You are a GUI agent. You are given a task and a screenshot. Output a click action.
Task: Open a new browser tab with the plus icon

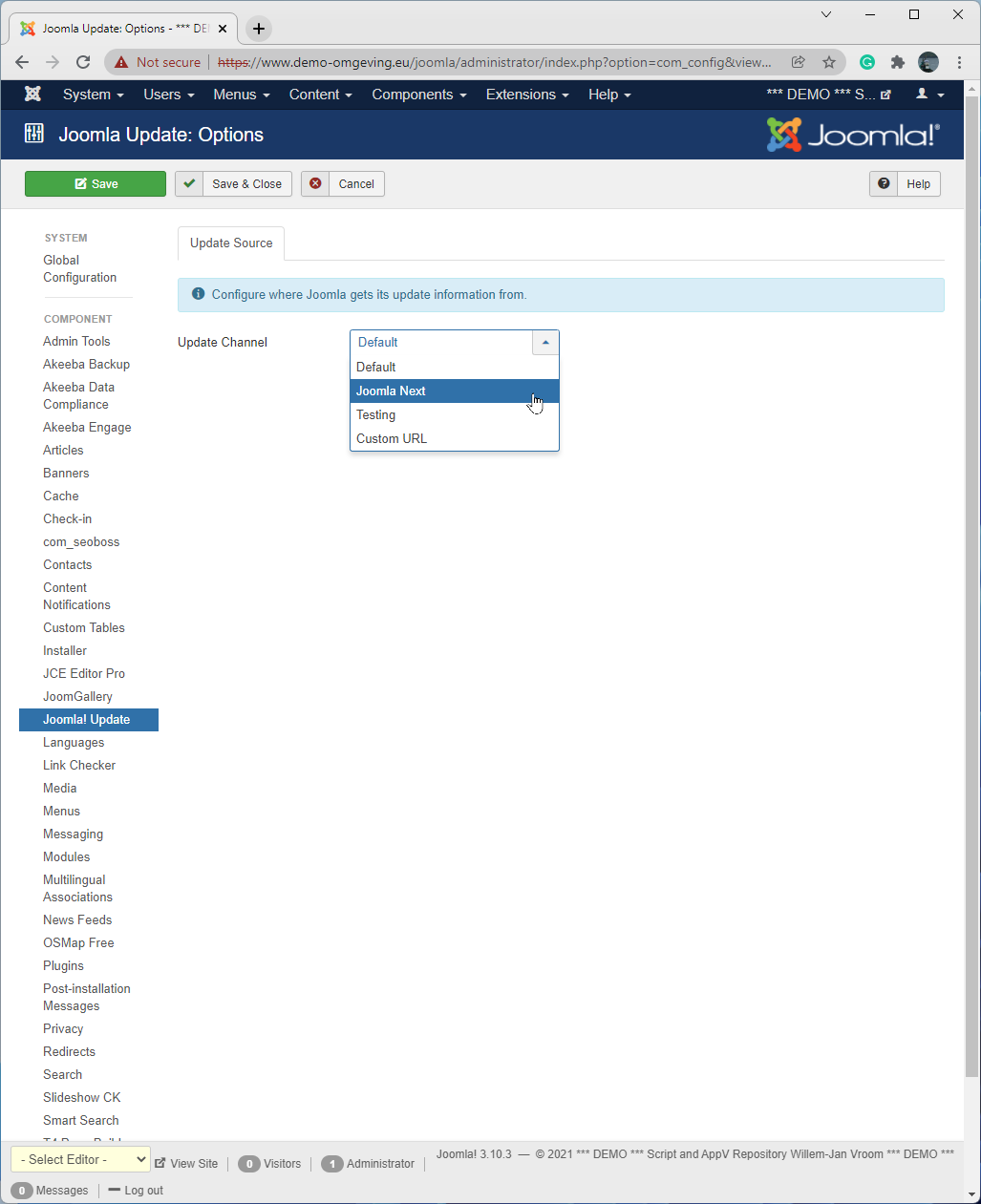tap(259, 29)
